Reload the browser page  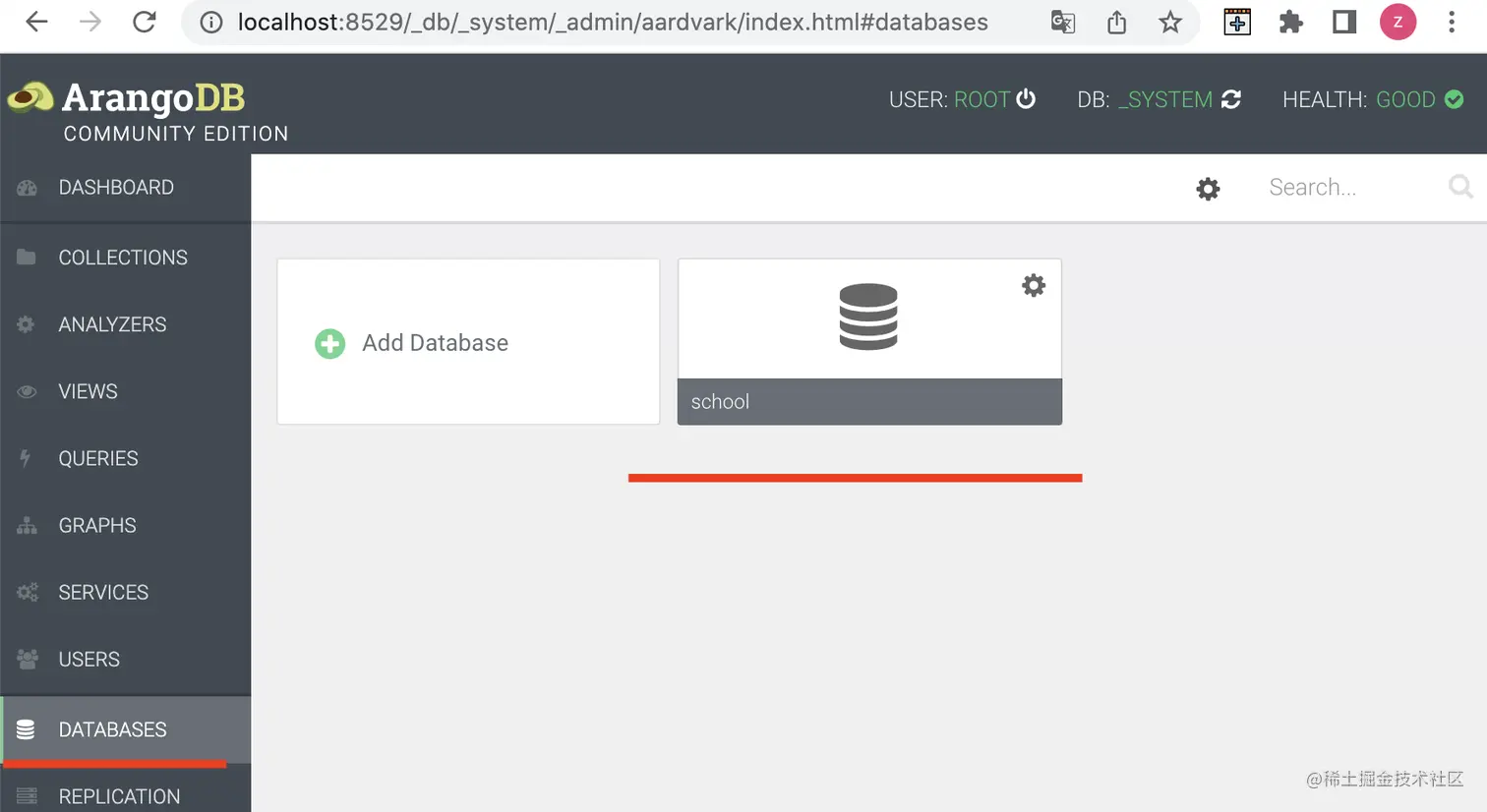point(145,22)
